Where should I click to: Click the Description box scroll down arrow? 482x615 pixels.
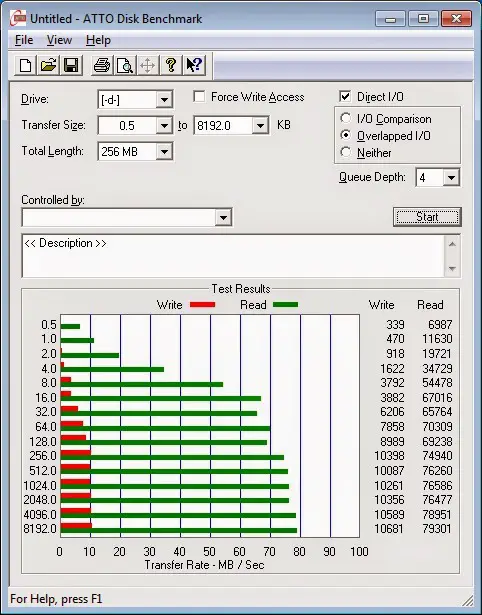pyautogui.click(x=452, y=269)
